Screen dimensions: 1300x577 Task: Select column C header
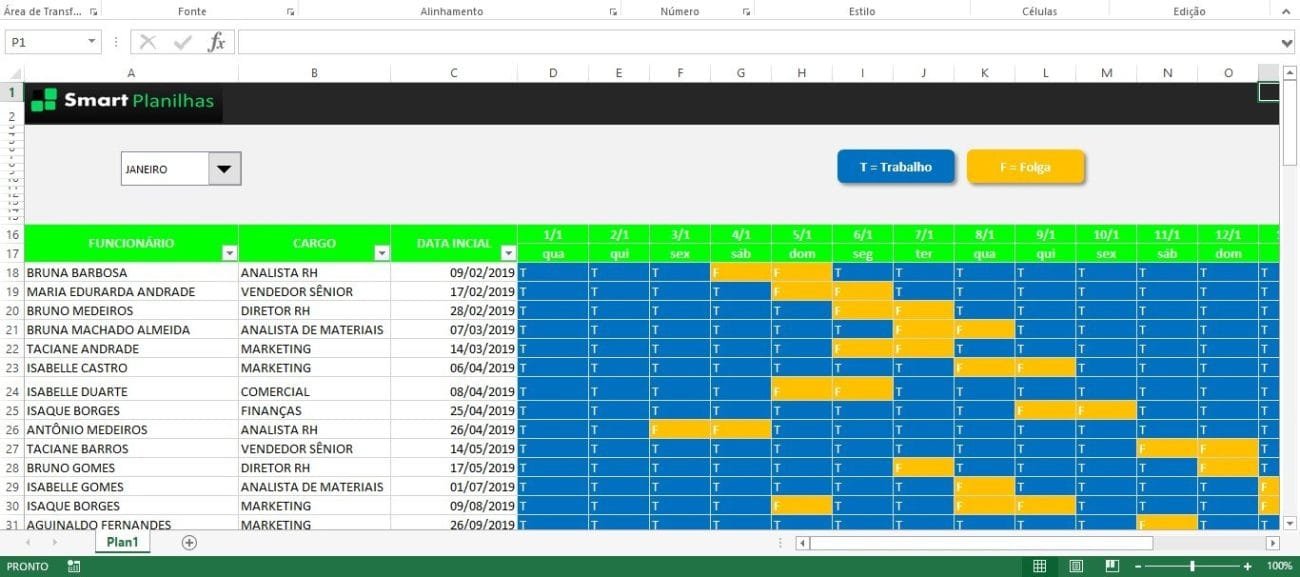tap(454, 73)
